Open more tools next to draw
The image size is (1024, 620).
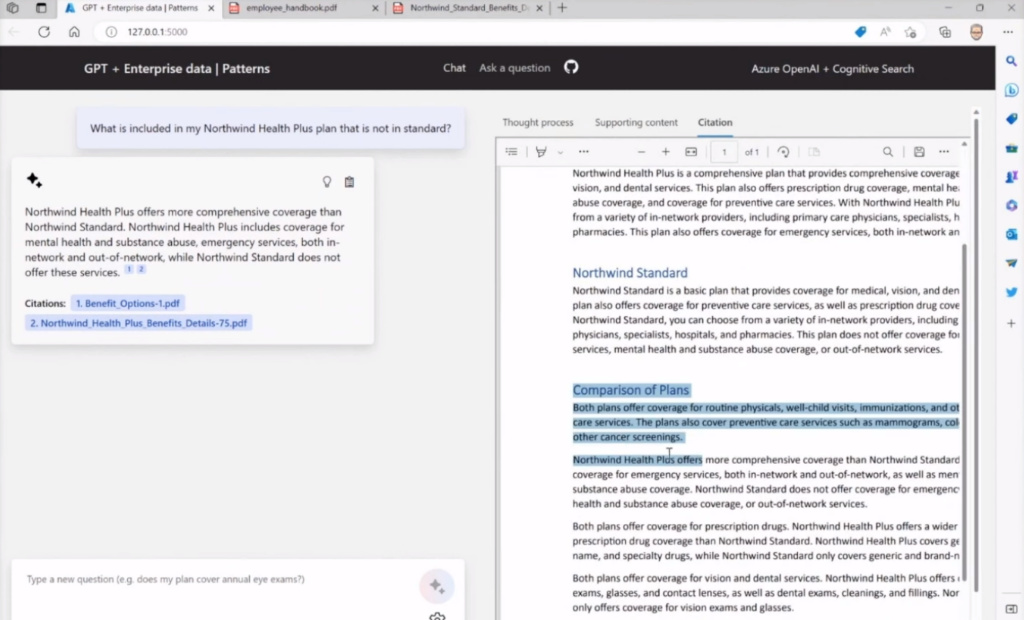[x=584, y=152]
